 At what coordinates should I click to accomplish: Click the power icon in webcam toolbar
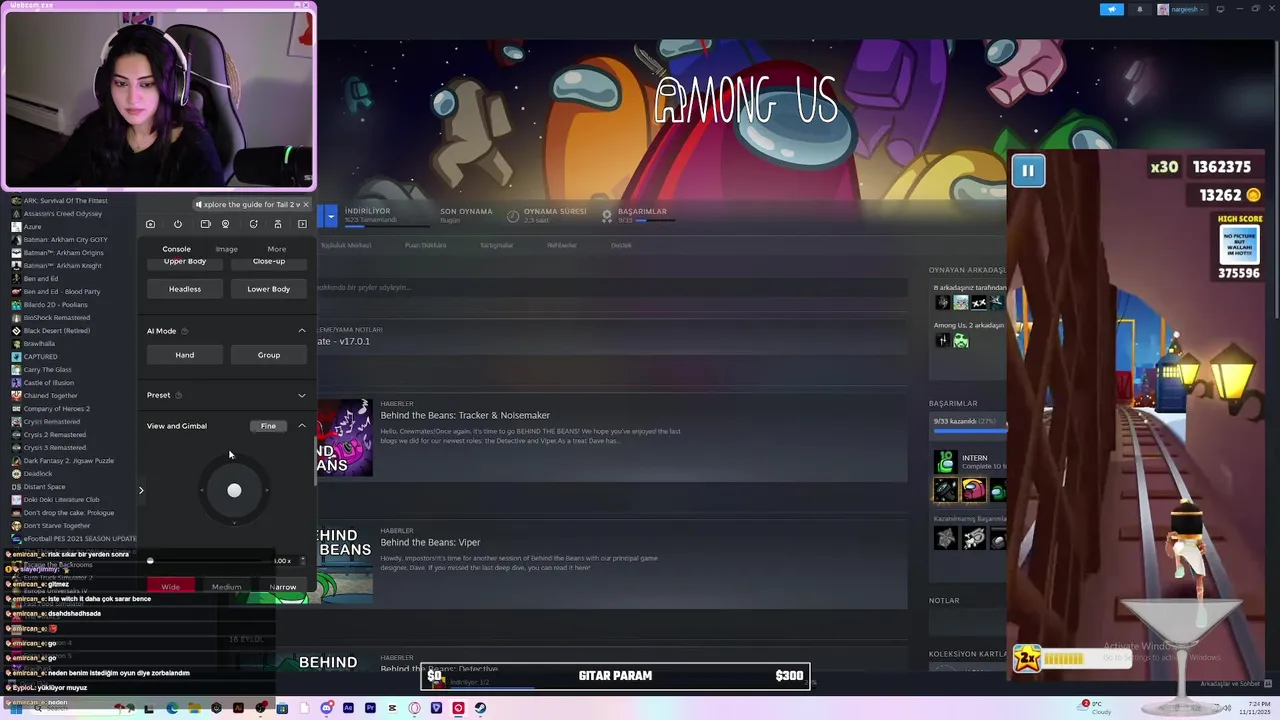(178, 224)
